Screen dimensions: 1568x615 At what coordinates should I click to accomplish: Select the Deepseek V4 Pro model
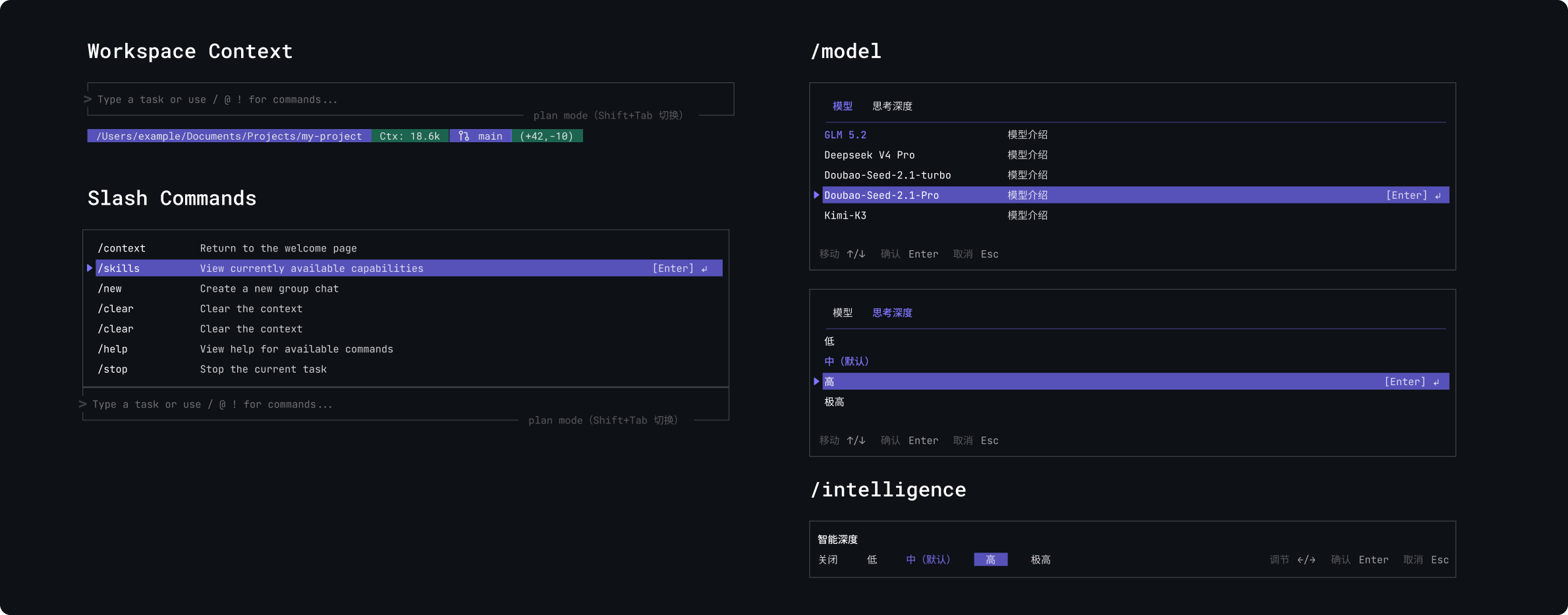(x=869, y=155)
